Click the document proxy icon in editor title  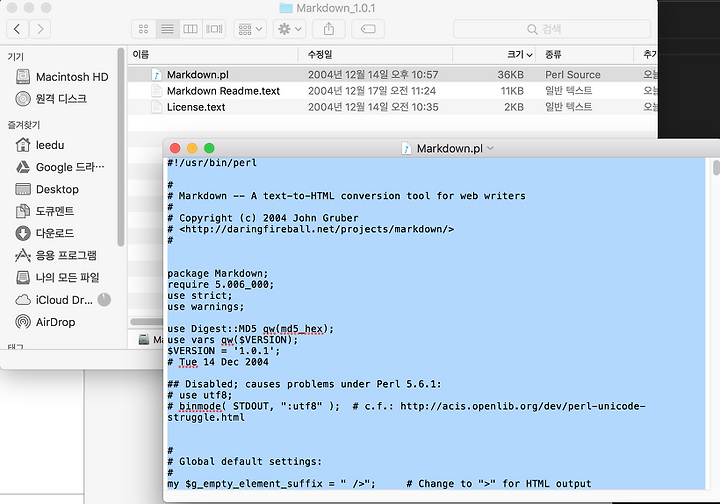406,148
